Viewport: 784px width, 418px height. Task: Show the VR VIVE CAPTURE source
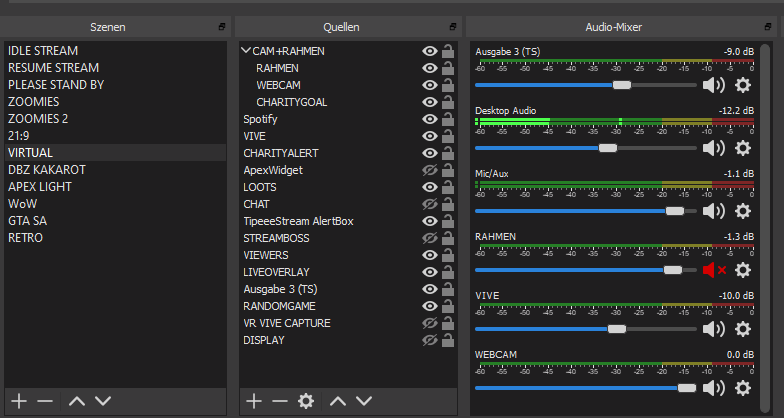(x=430, y=323)
